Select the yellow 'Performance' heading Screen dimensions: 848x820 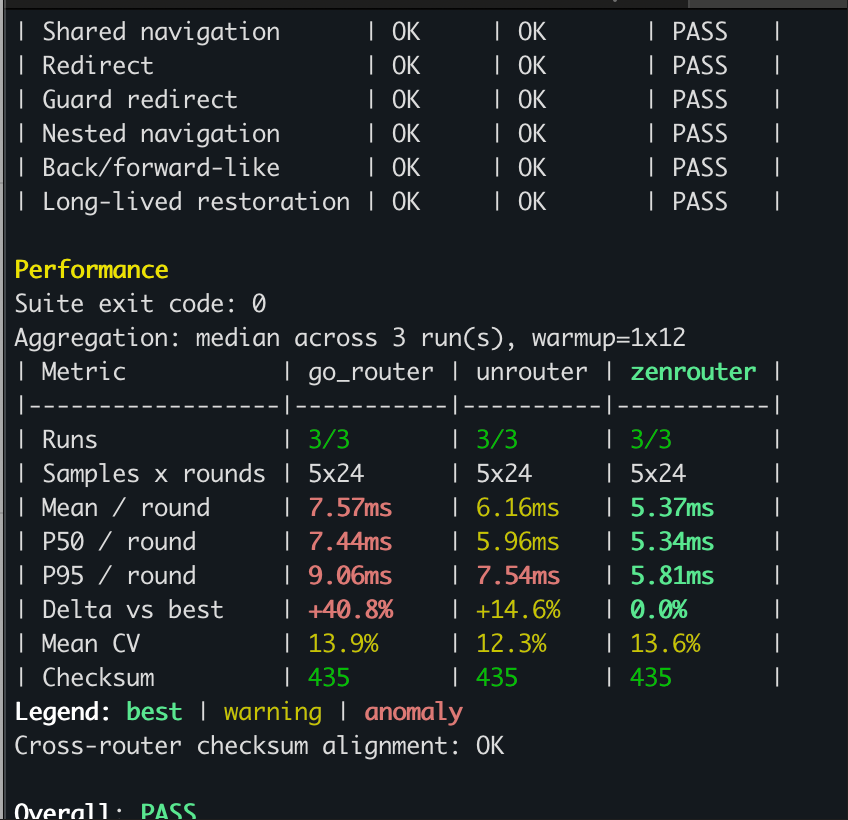tap(91, 269)
